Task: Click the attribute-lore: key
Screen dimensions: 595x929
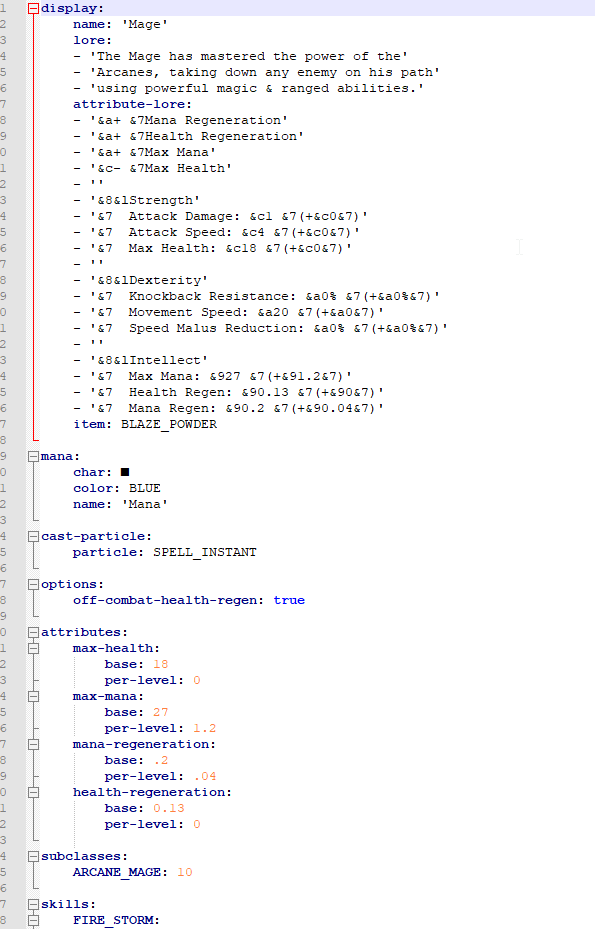Action: click(132, 104)
